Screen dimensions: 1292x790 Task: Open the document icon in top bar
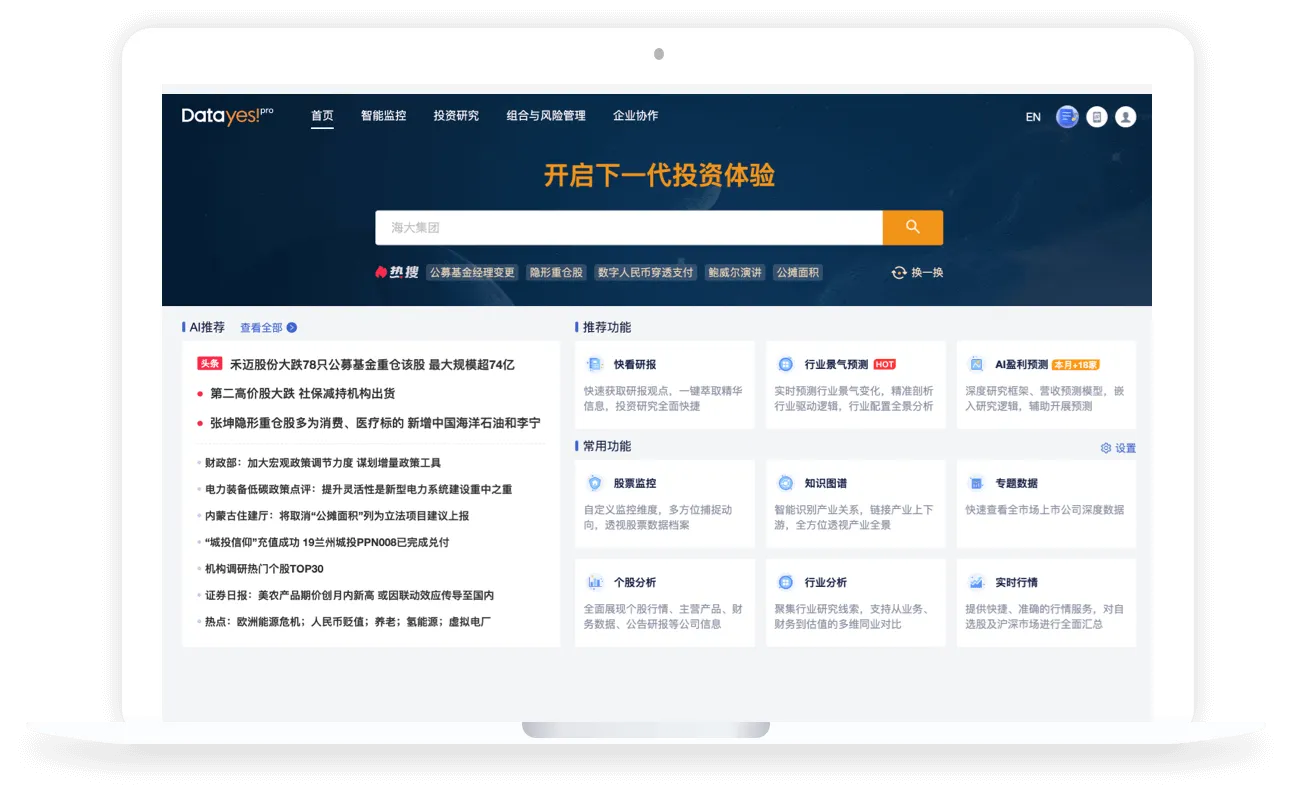tap(1097, 117)
